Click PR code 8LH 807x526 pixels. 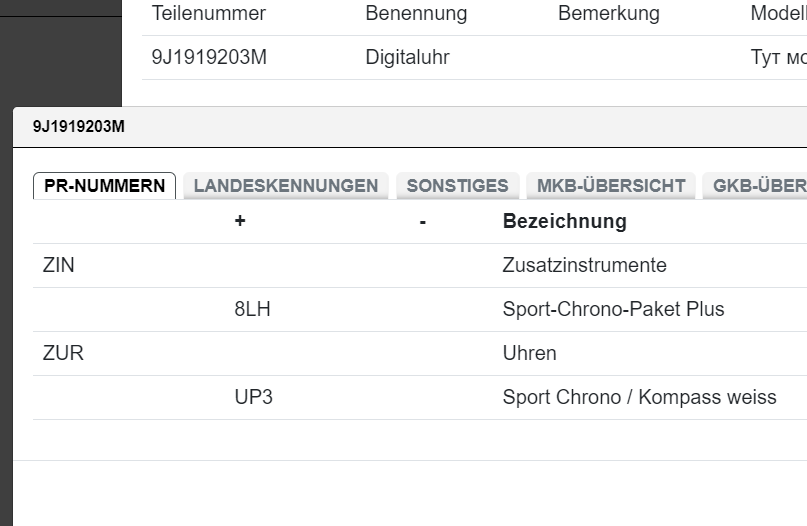point(252,309)
